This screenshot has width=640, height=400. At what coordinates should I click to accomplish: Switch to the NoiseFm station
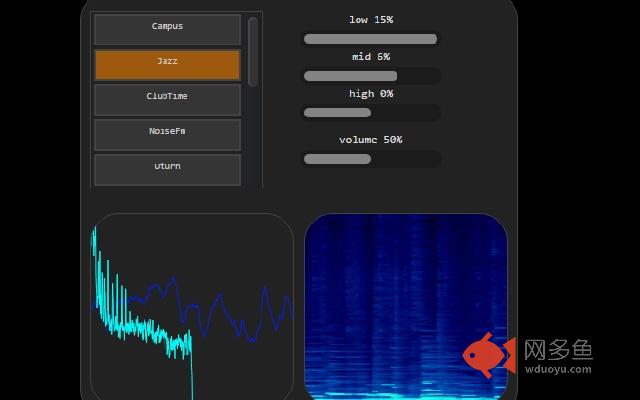coord(167,135)
